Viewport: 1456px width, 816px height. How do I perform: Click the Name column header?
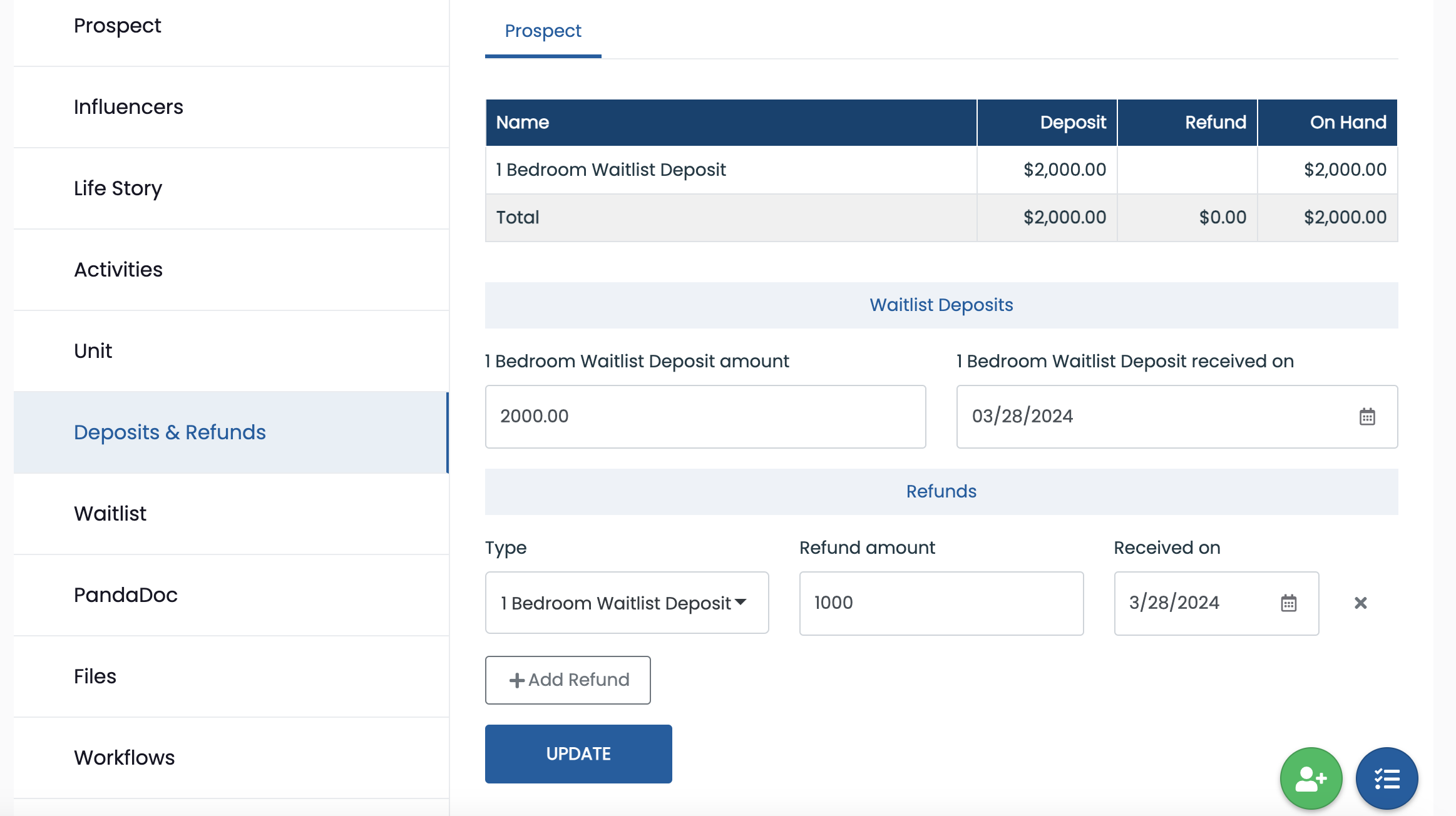(731, 123)
